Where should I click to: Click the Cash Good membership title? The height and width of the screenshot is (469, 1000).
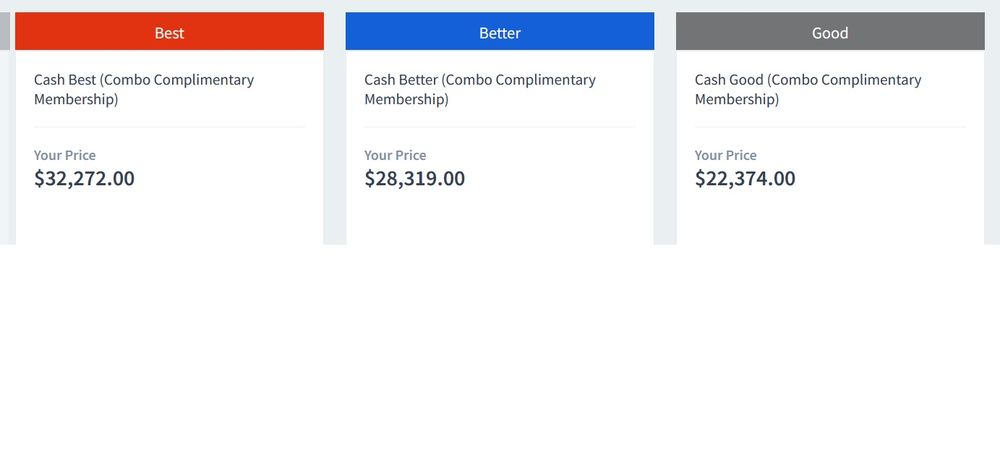[808, 89]
